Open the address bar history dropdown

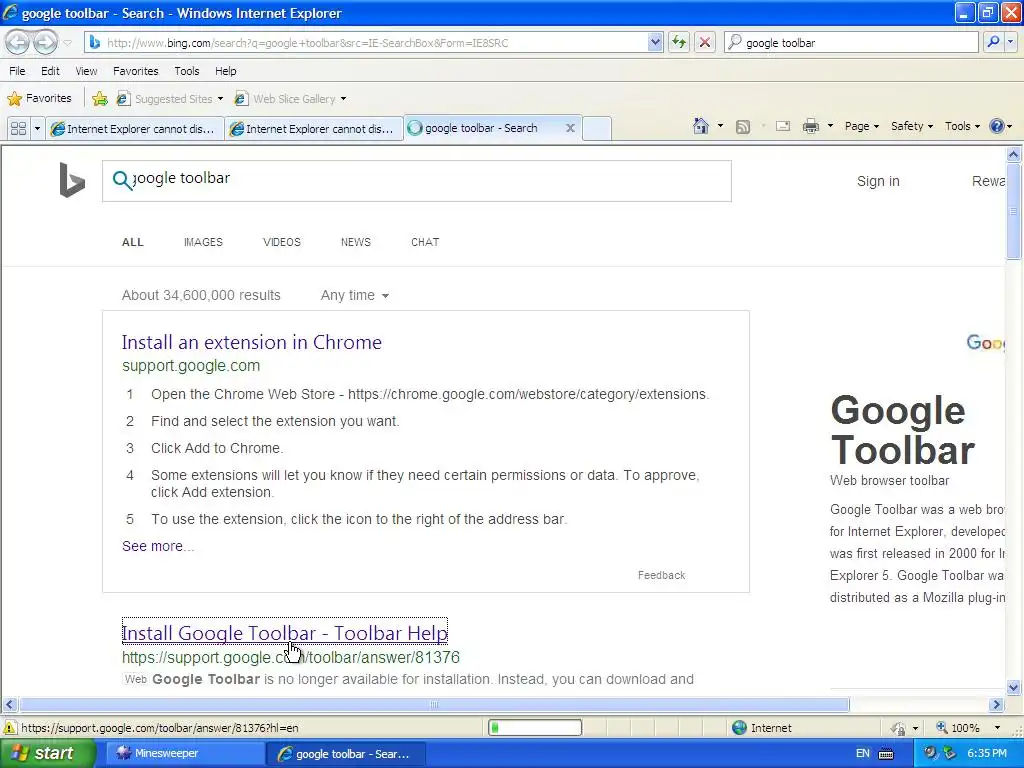click(x=655, y=42)
